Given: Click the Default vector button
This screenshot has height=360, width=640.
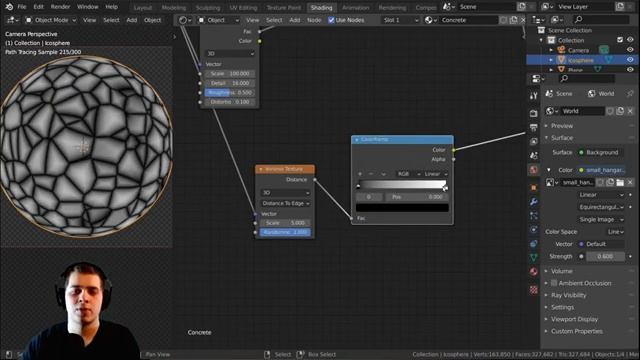Looking at the screenshot, I should point(601,244).
